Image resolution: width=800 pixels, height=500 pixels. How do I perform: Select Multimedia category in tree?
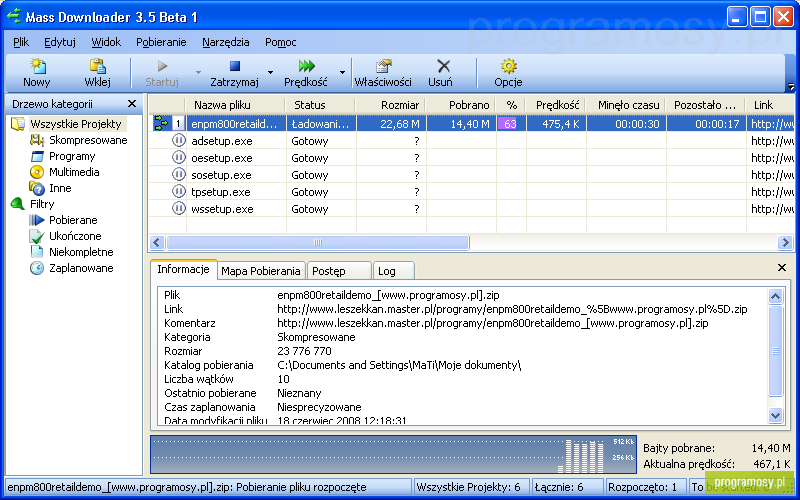click(x=74, y=172)
